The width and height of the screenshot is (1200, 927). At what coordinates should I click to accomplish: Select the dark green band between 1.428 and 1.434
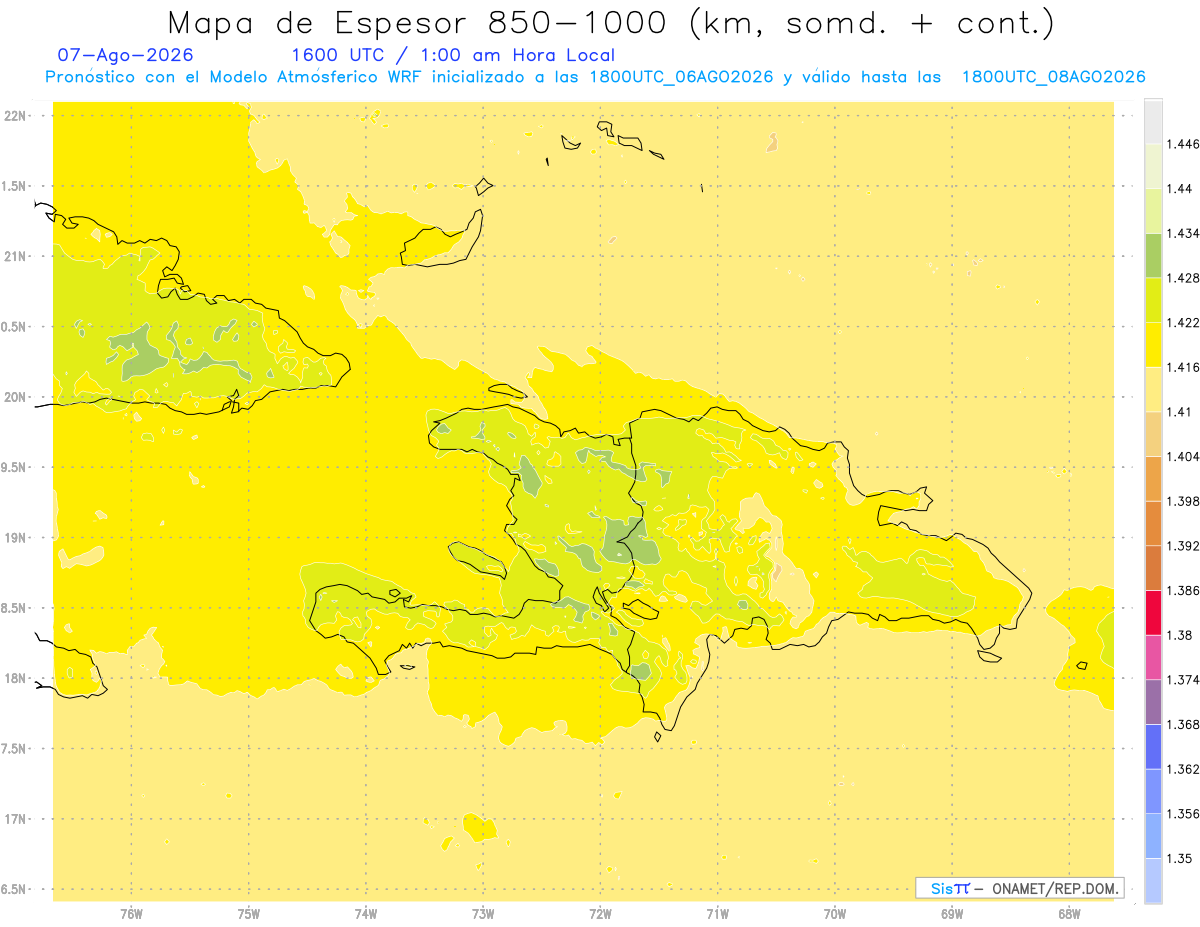click(1153, 255)
